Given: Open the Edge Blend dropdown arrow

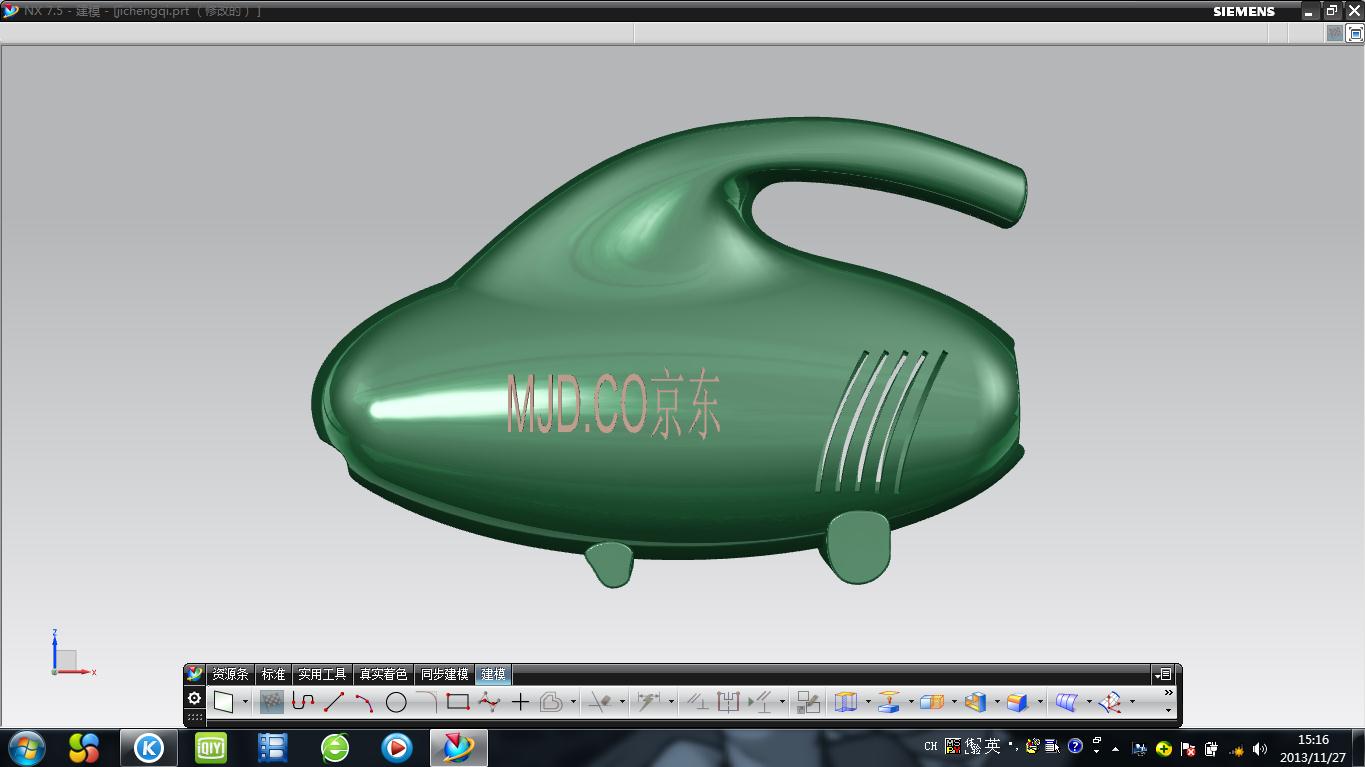Looking at the screenshot, I should (1040, 702).
